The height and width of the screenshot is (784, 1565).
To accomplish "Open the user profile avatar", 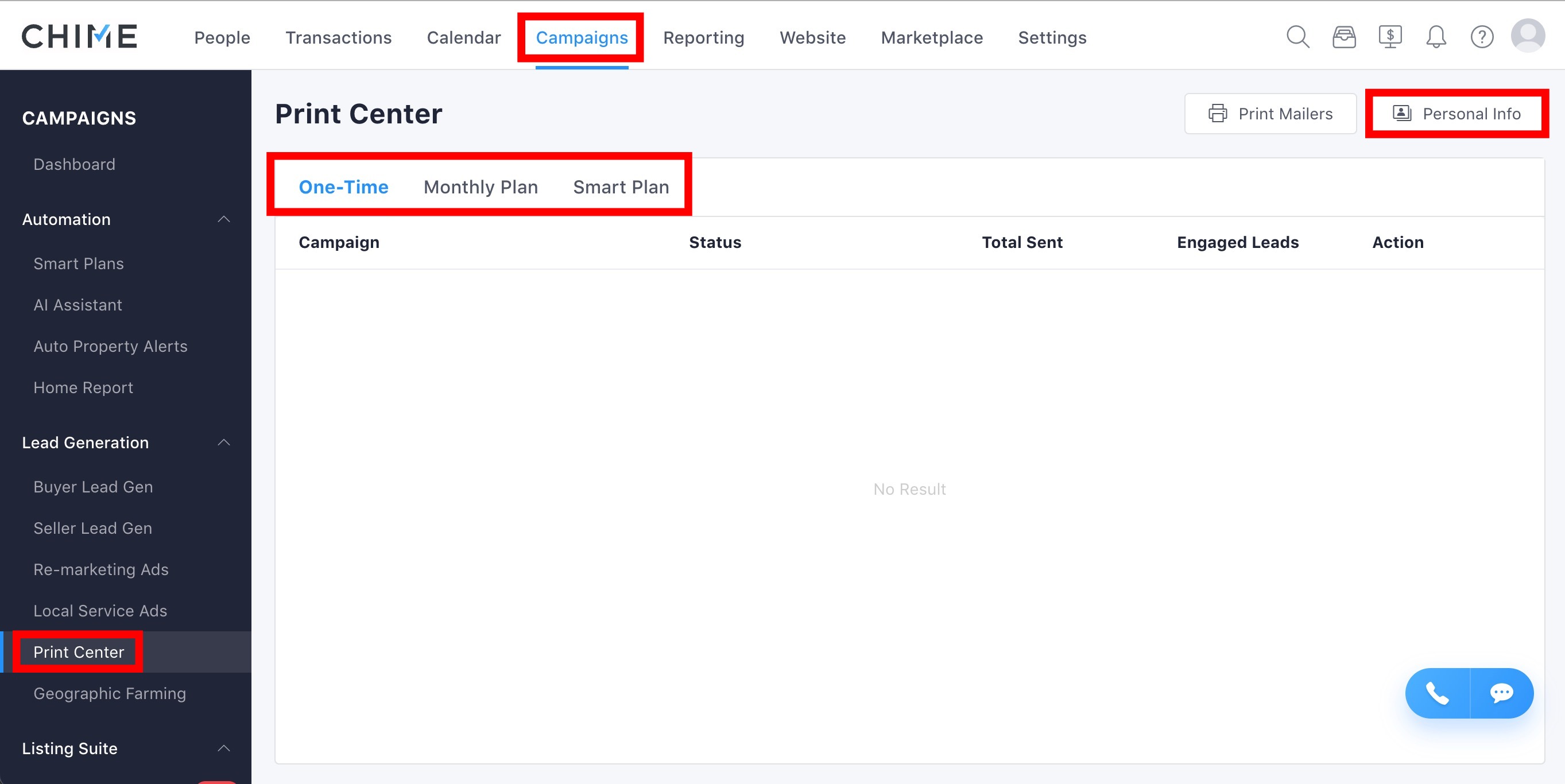I will coord(1527,36).
